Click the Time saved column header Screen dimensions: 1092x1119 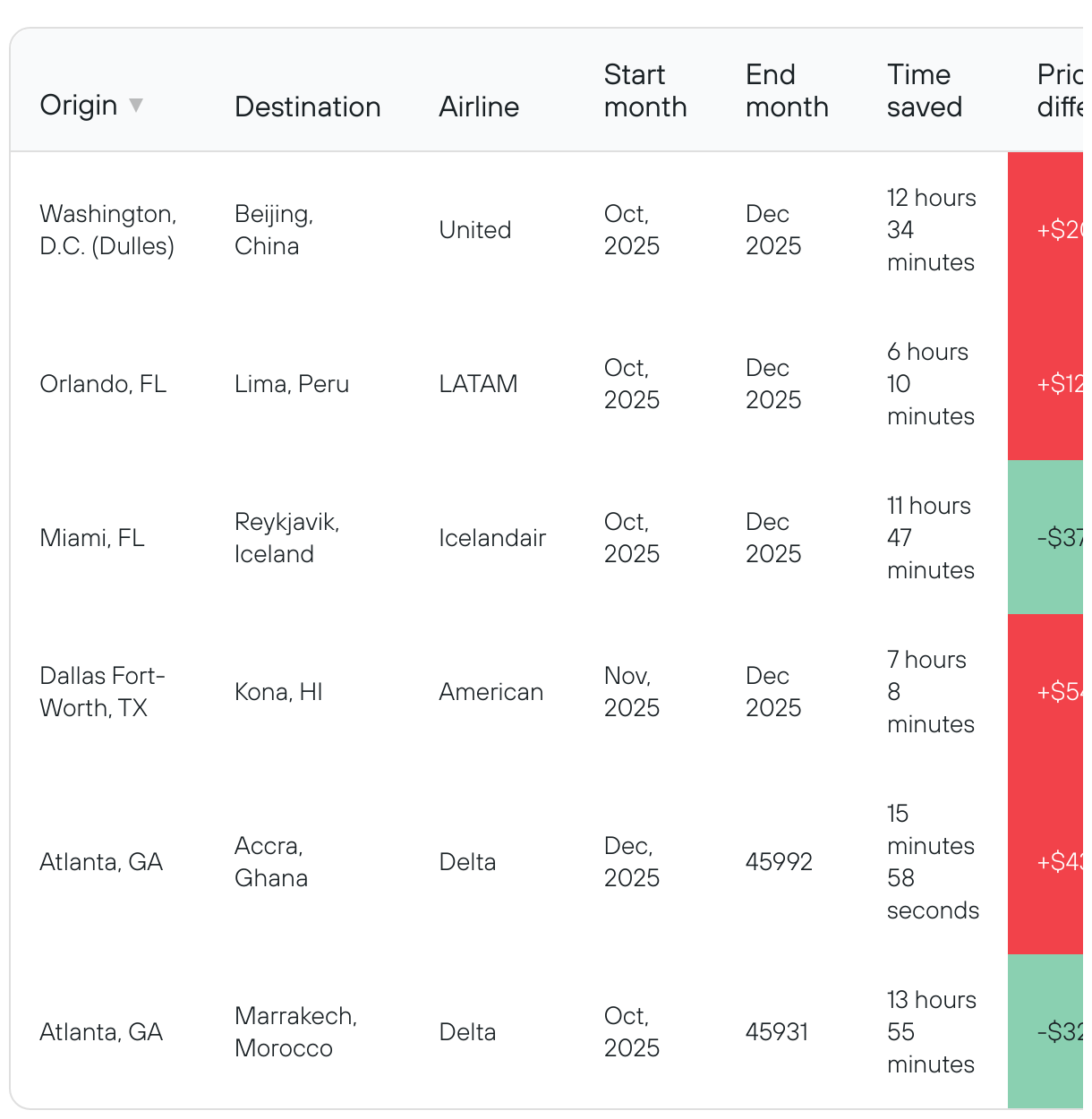coord(925,90)
